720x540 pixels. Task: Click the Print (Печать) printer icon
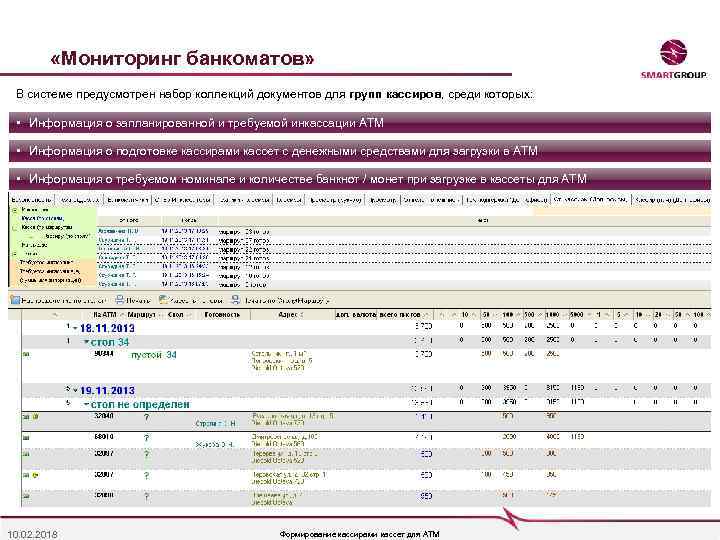[120, 300]
